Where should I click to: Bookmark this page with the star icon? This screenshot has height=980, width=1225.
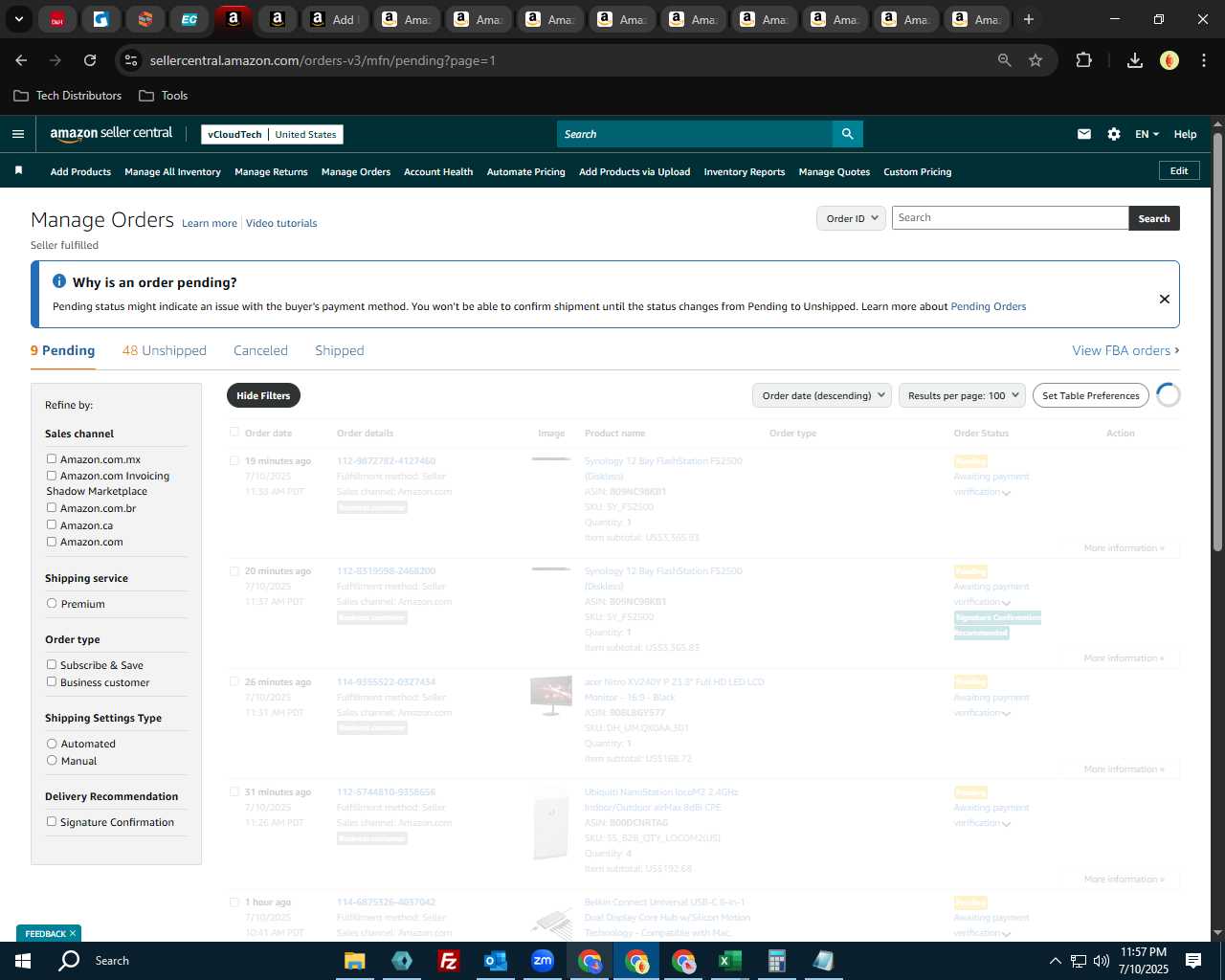(1036, 60)
